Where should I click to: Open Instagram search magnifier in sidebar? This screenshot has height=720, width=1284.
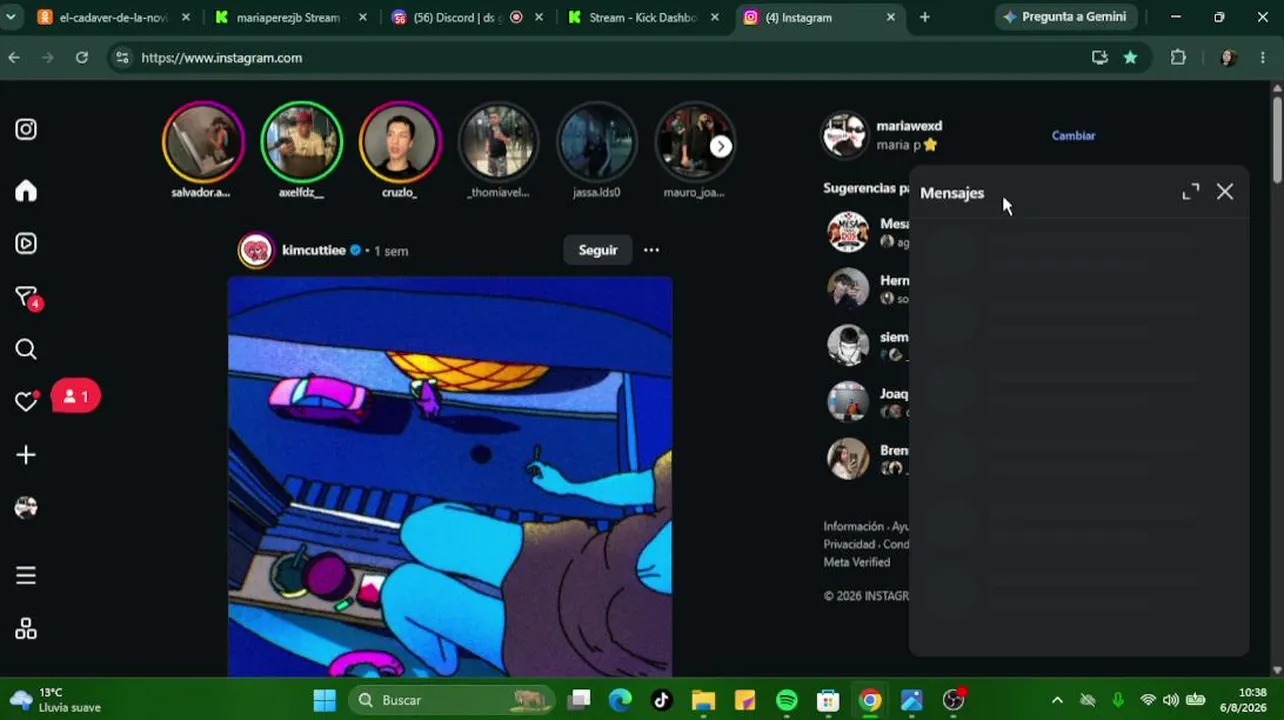tap(26, 349)
